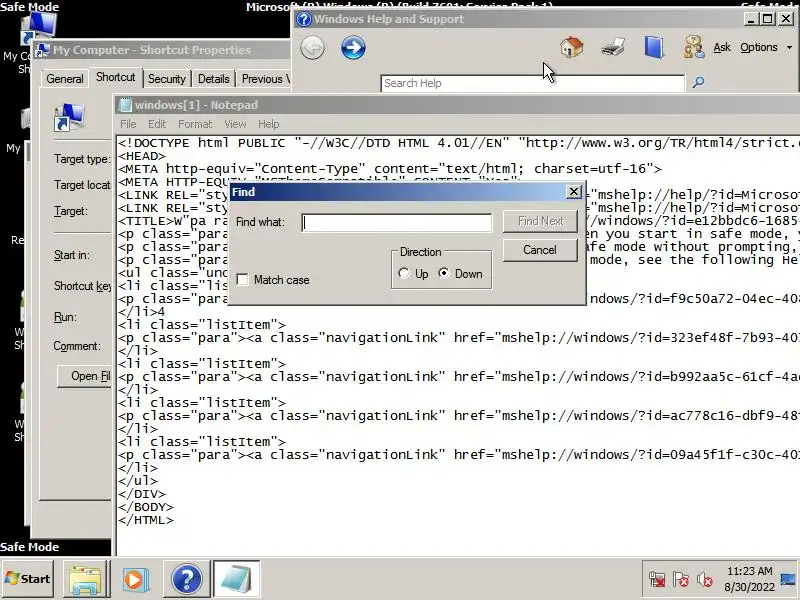Image resolution: width=800 pixels, height=600 pixels.
Task: Open Windows Explorer from the taskbar
Action: [86, 580]
